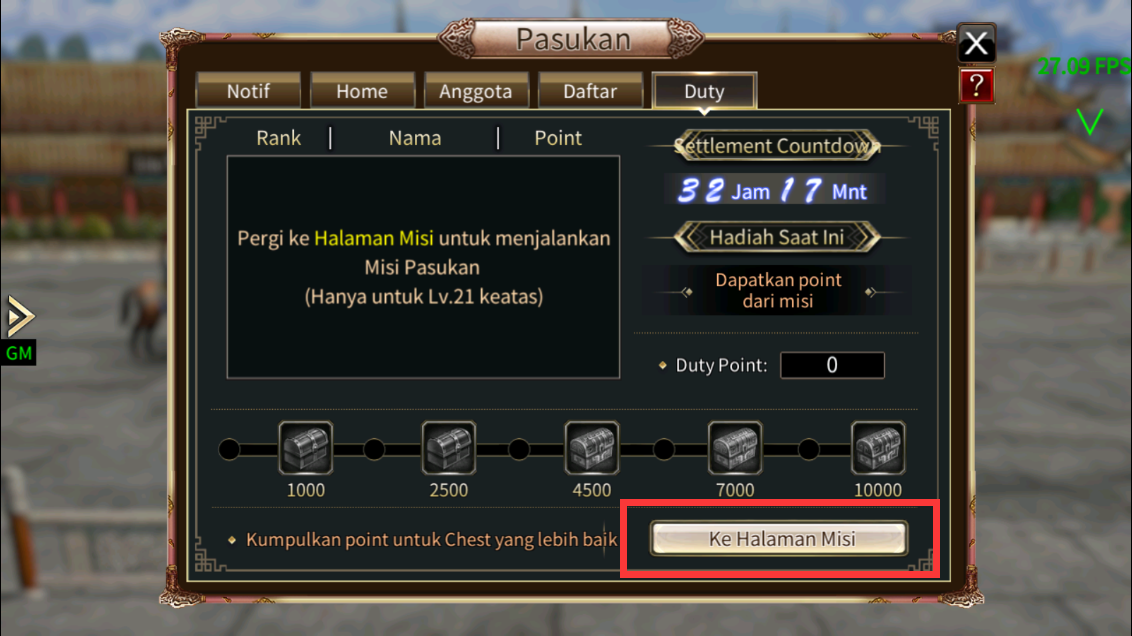The height and width of the screenshot is (636, 1132).
Task: Open the 1000 point reward chest
Action: (305, 448)
